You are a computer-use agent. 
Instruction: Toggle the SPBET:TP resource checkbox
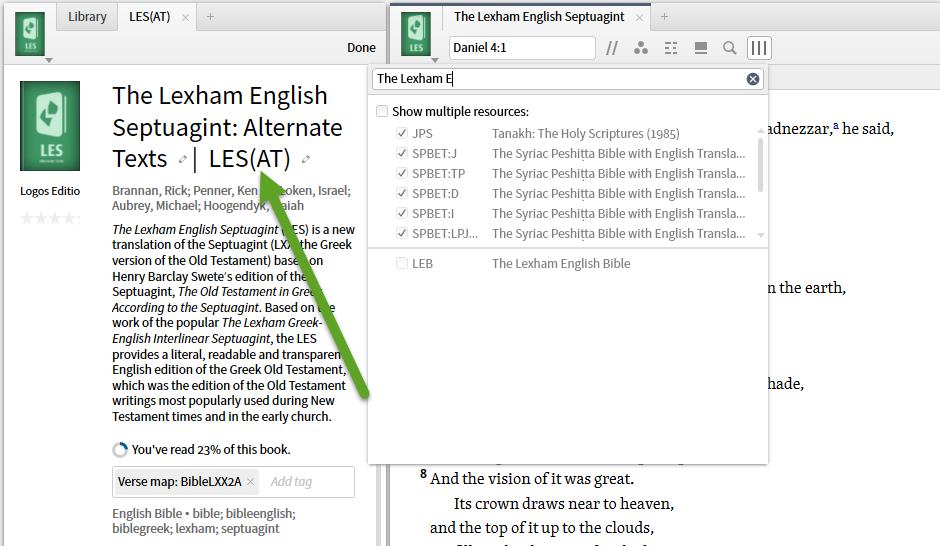pos(402,173)
